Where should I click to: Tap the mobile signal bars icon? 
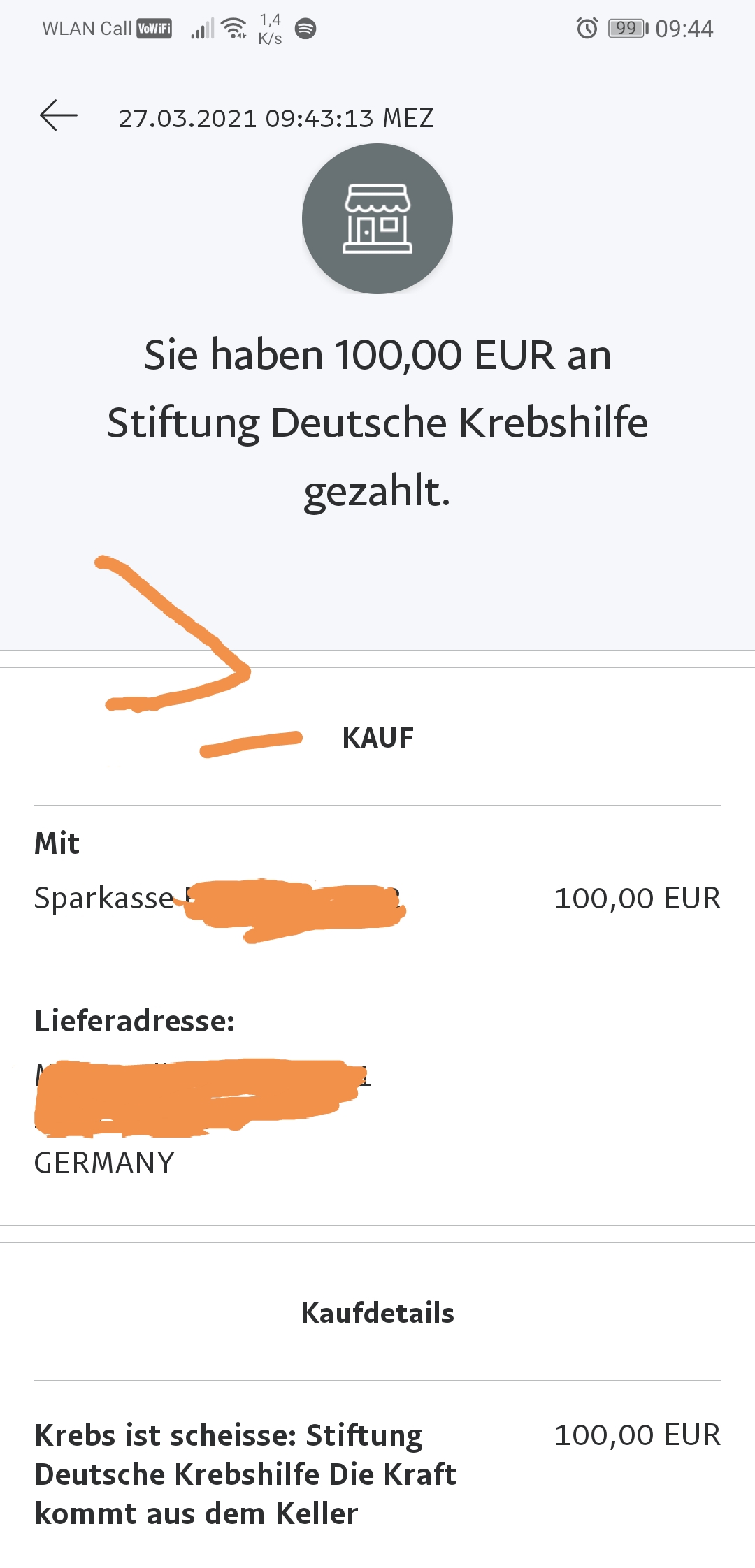(x=202, y=29)
